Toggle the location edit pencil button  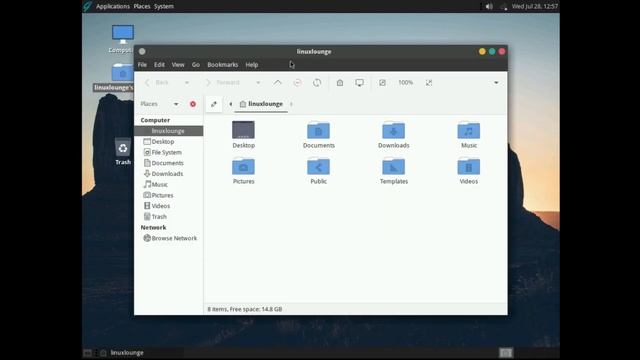pyautogui.click(x=213, y=104)
